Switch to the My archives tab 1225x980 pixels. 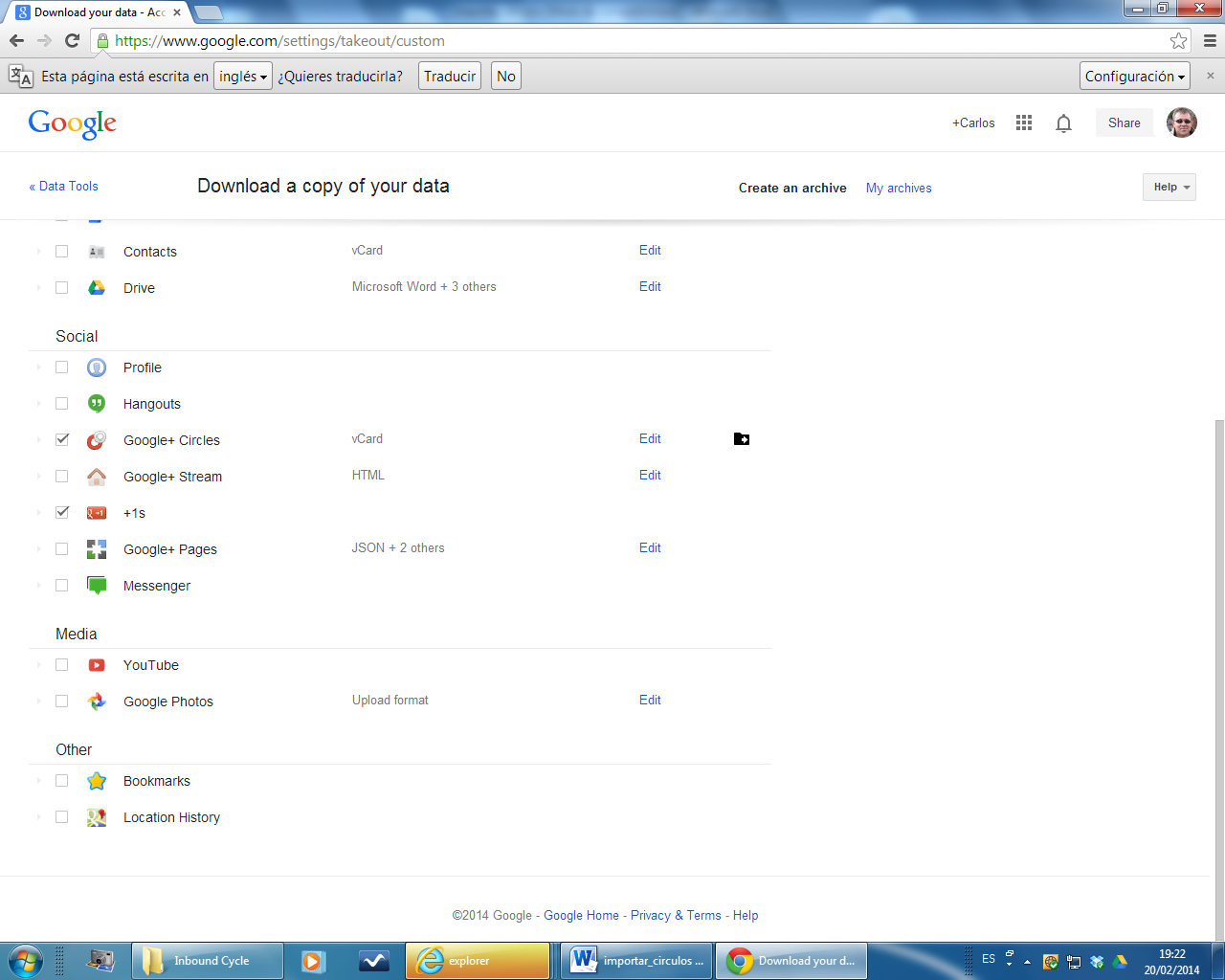point(899,189)
